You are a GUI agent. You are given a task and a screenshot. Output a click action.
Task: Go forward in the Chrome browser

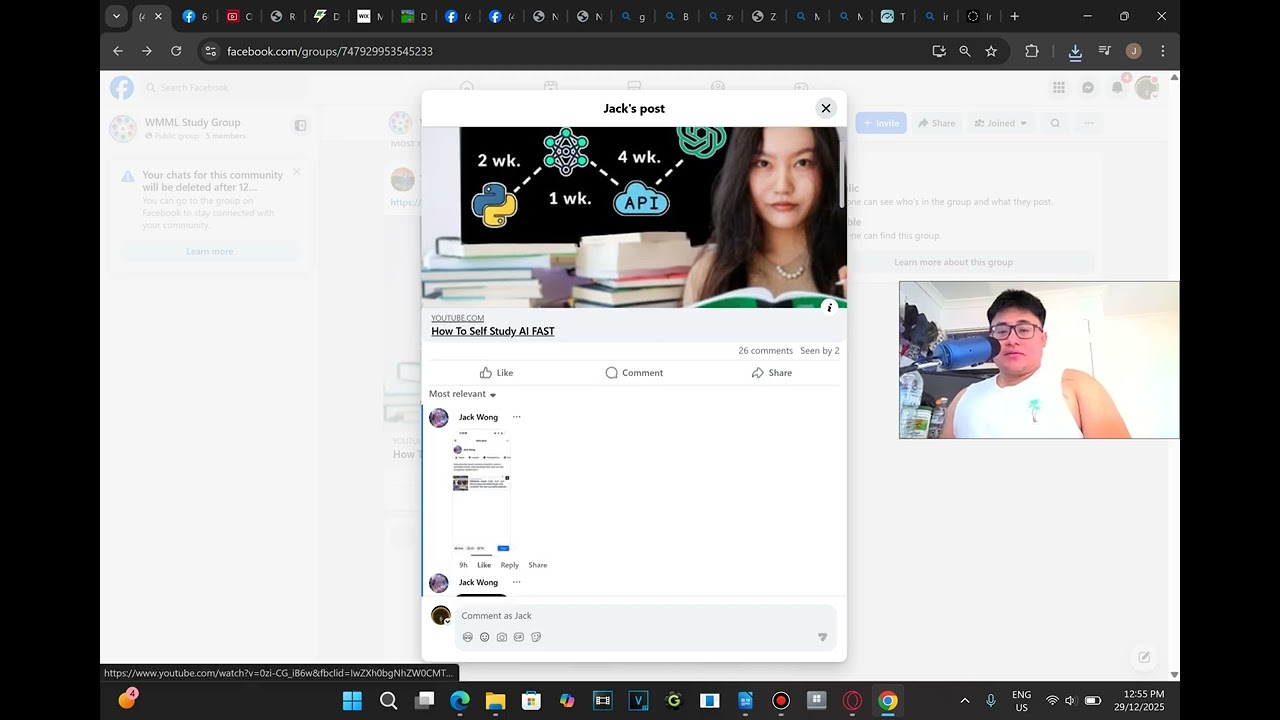[x=147, y=51]
